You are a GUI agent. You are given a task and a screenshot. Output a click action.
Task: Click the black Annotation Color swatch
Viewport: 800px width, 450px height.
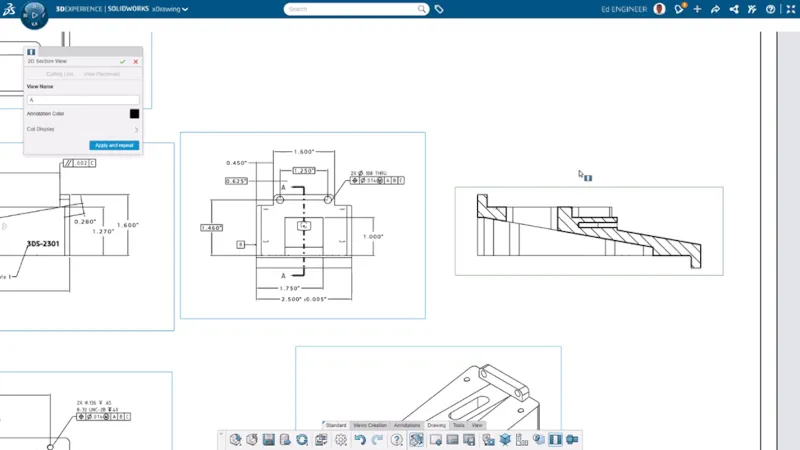pos(134,114)
